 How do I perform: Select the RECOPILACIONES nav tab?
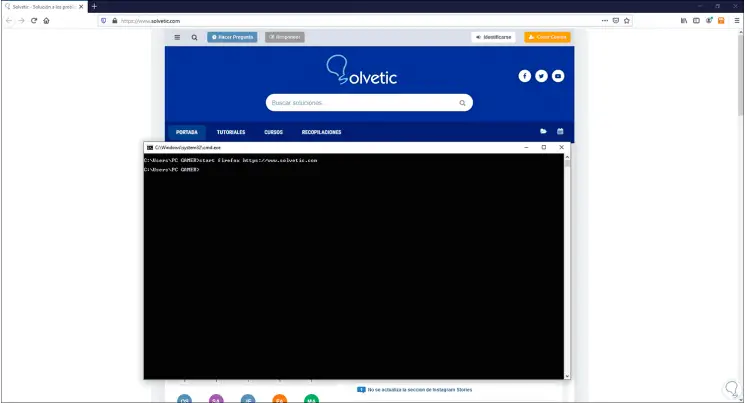[x=321, y=132]
